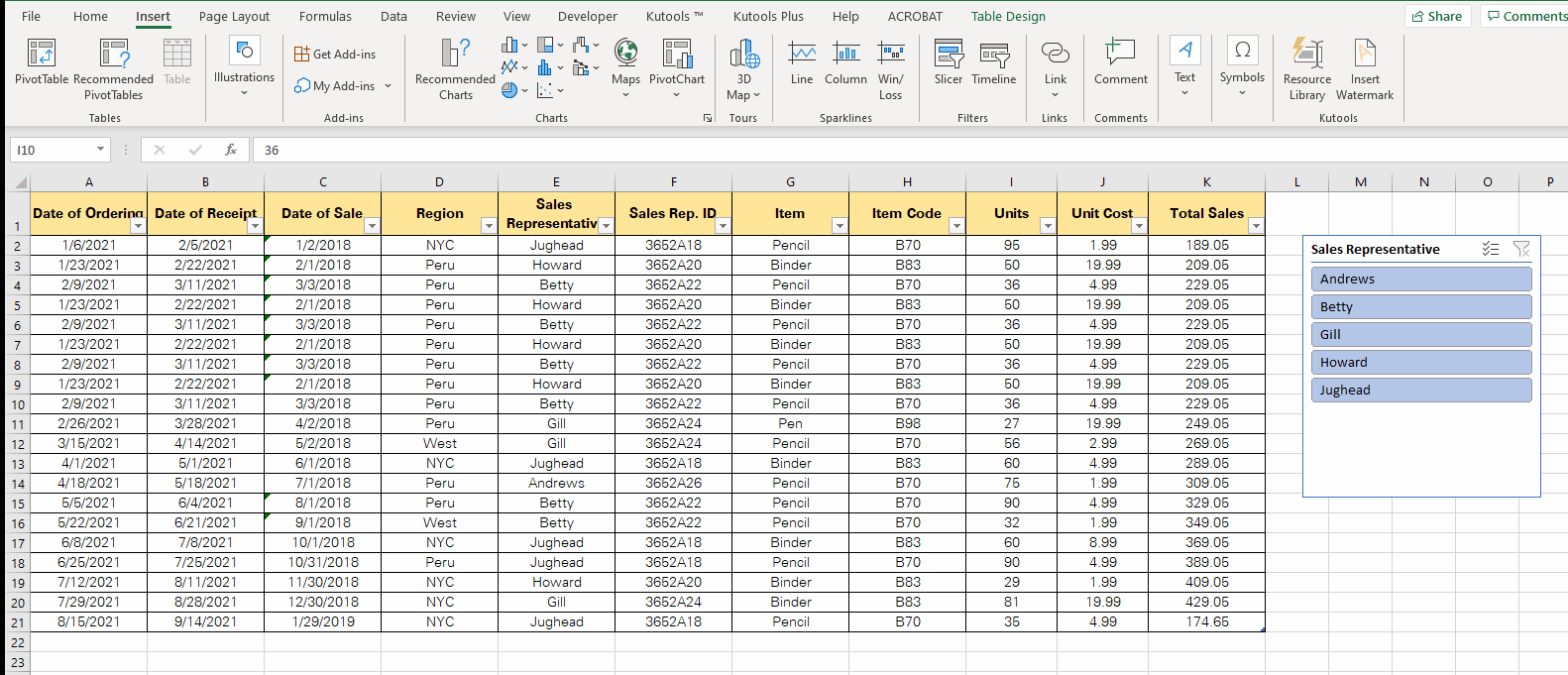Insert a Timeline filter
The height and width of the screenshot is (675, 1568).
pyautogui.click(x=993, y=62)
